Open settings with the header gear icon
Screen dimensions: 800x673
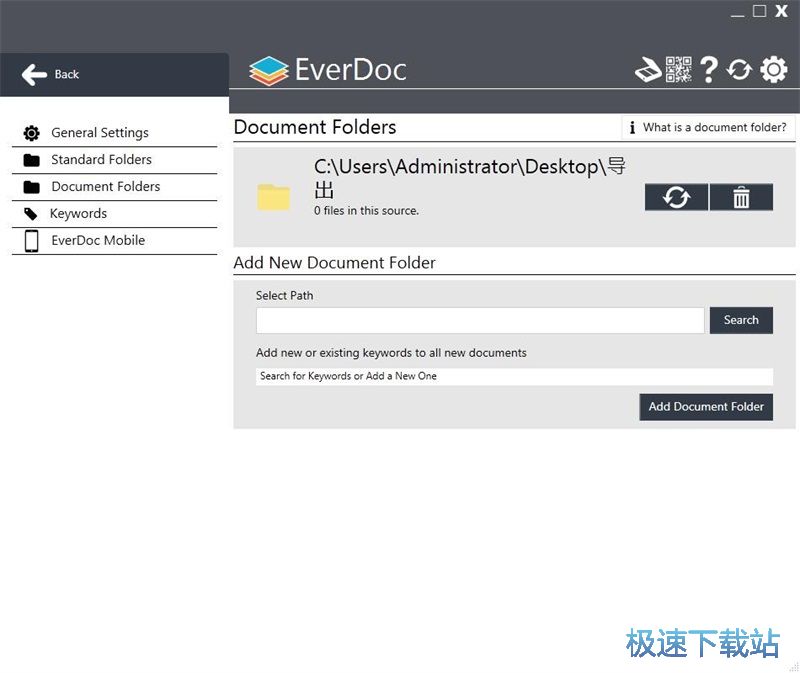(774, 69)
